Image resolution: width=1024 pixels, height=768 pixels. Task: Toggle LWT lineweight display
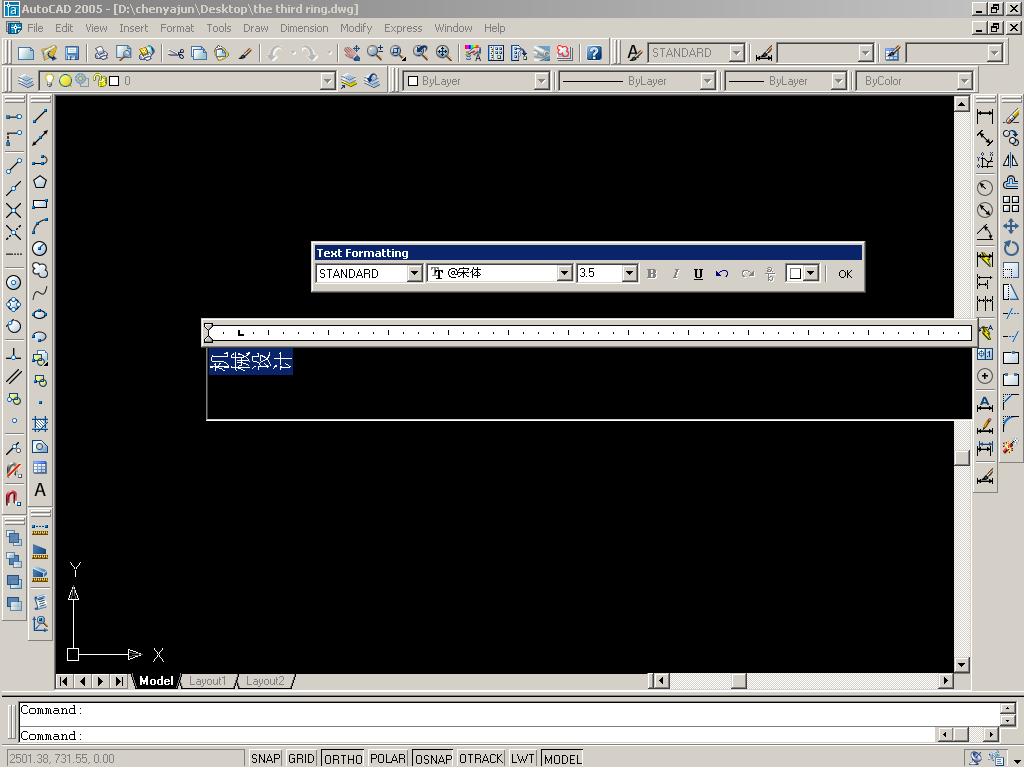click(x=522, y=759)
